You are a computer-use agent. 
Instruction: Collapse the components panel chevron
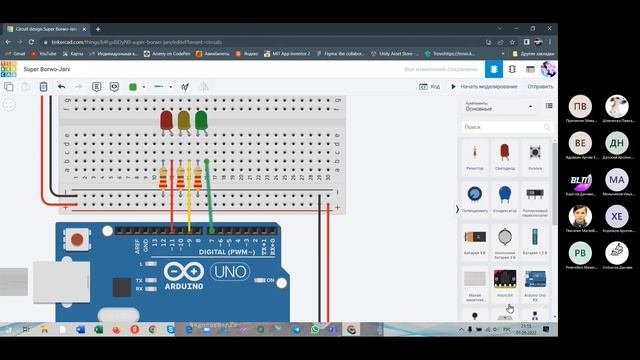coord(457,209)
